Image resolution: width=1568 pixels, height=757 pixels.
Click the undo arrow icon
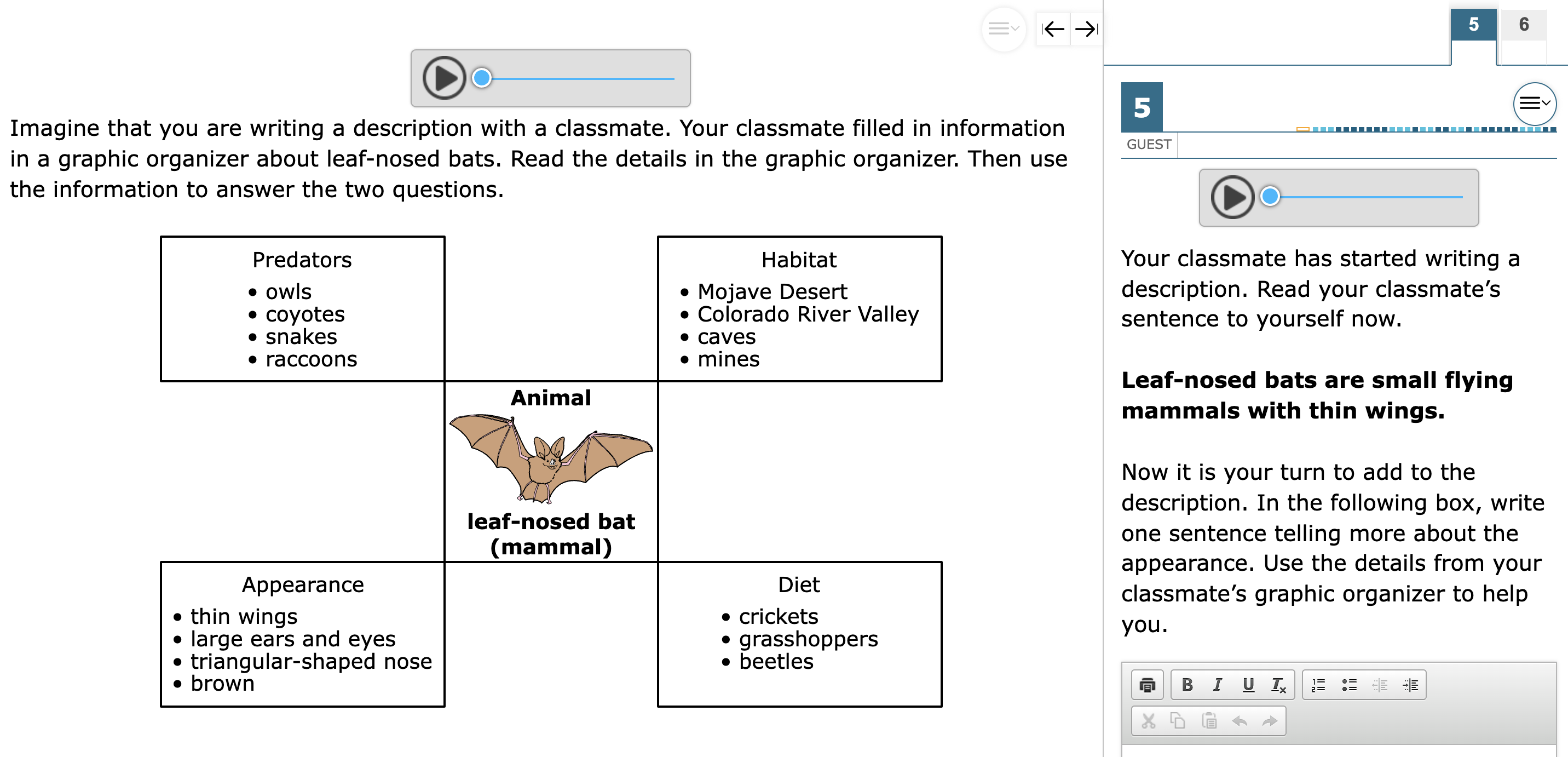(x=1240, y=721)
